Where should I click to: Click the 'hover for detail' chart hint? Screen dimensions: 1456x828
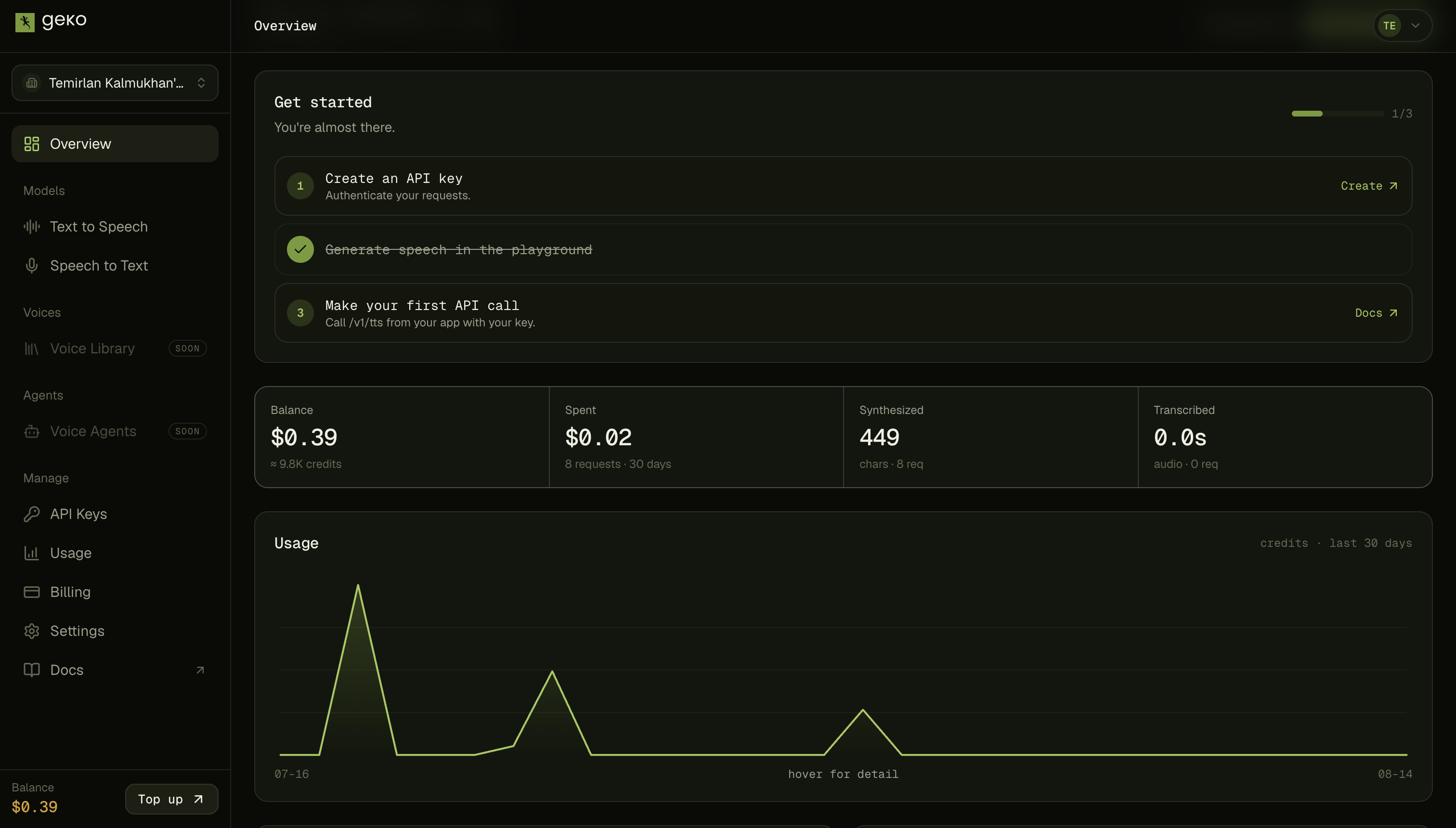tap(843, 774)
